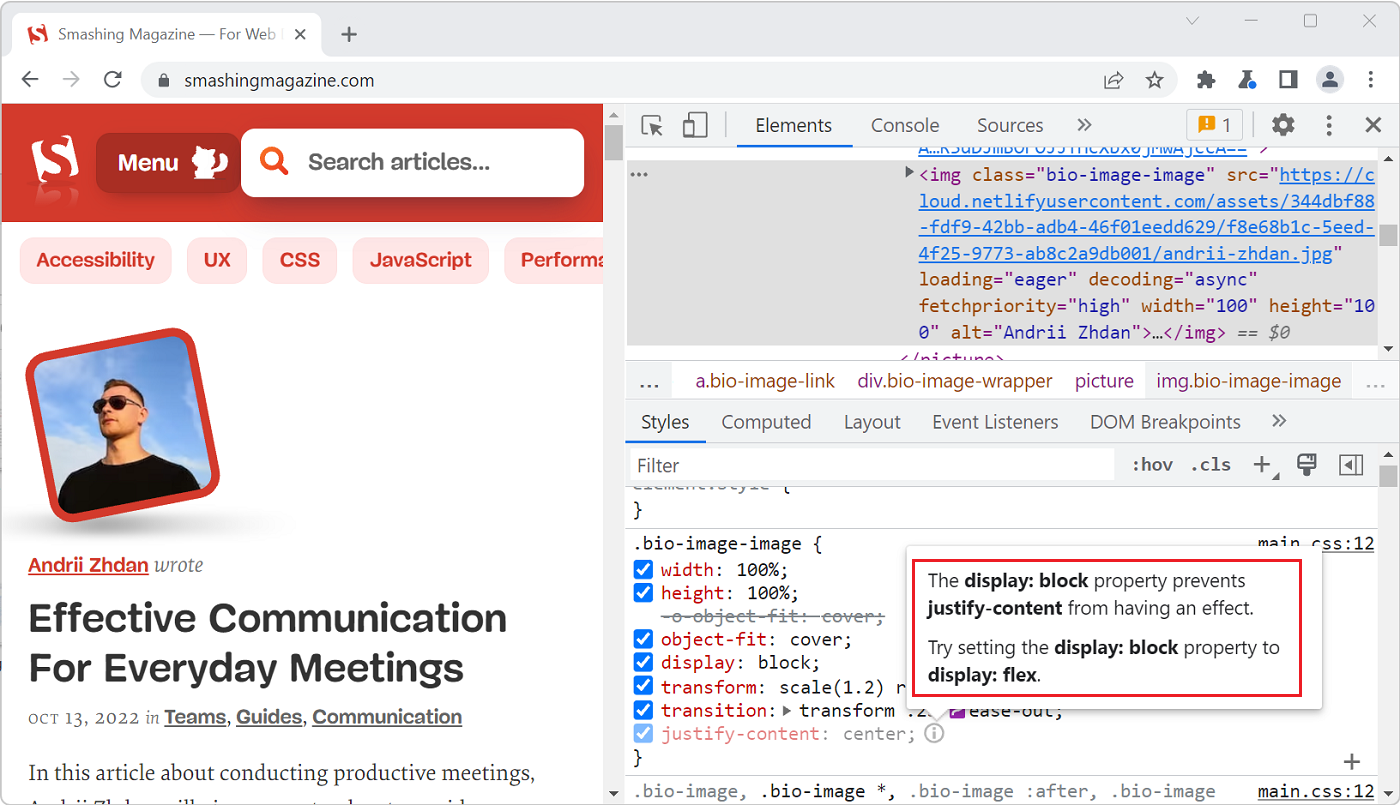
Task: Disable the display block declaration
Action: pyautogui.click(x=642, y=662)
